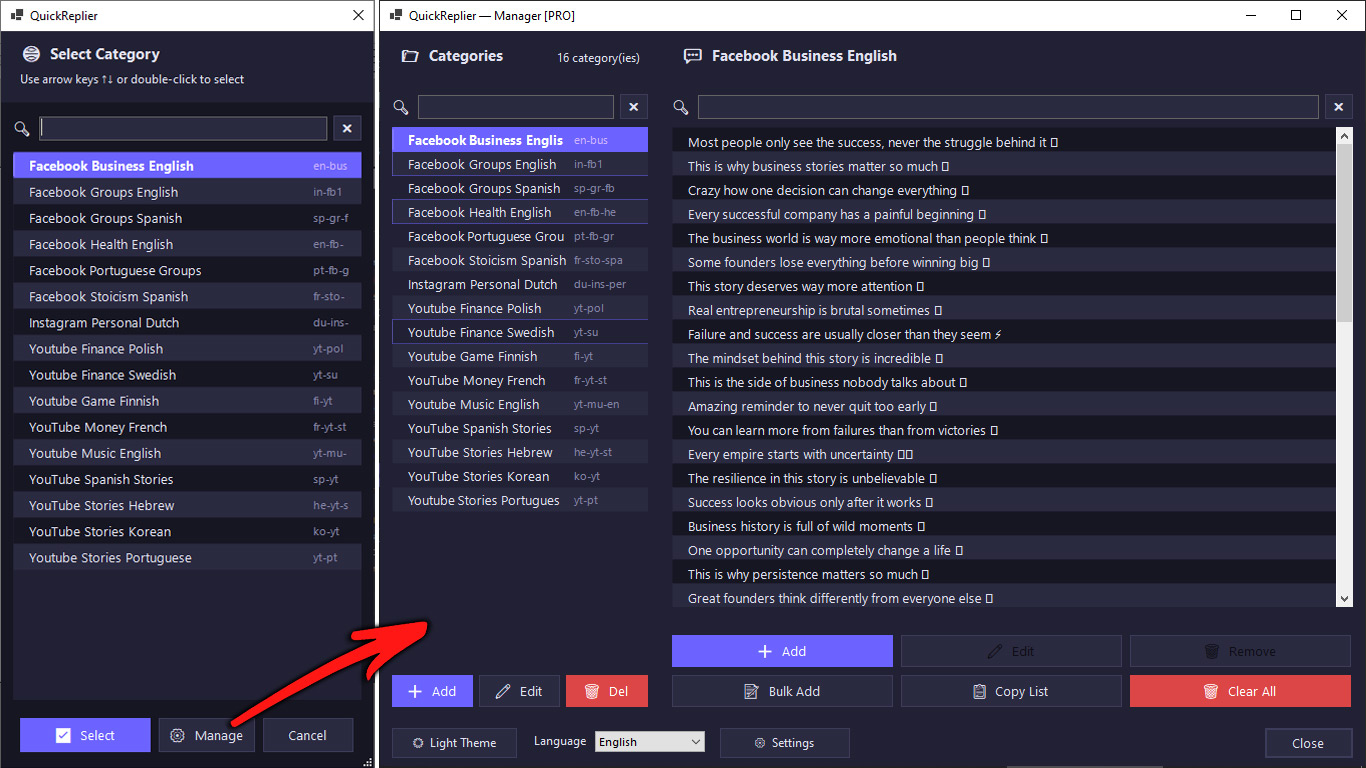Select reply 'Real entrepreneurship is brutal sometimes'
This screenshot has height=768, width=1366.
click(x=1004, y=310)
